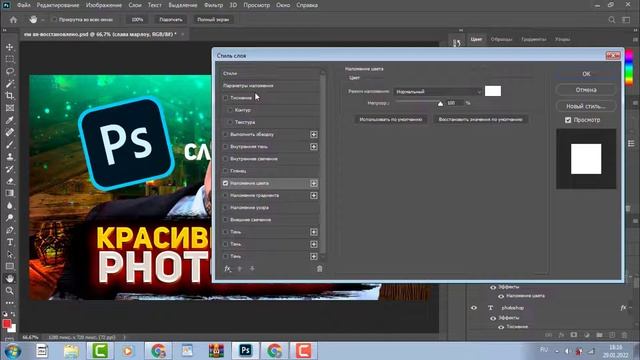Select the Crop tool

(x=9, y=96)
